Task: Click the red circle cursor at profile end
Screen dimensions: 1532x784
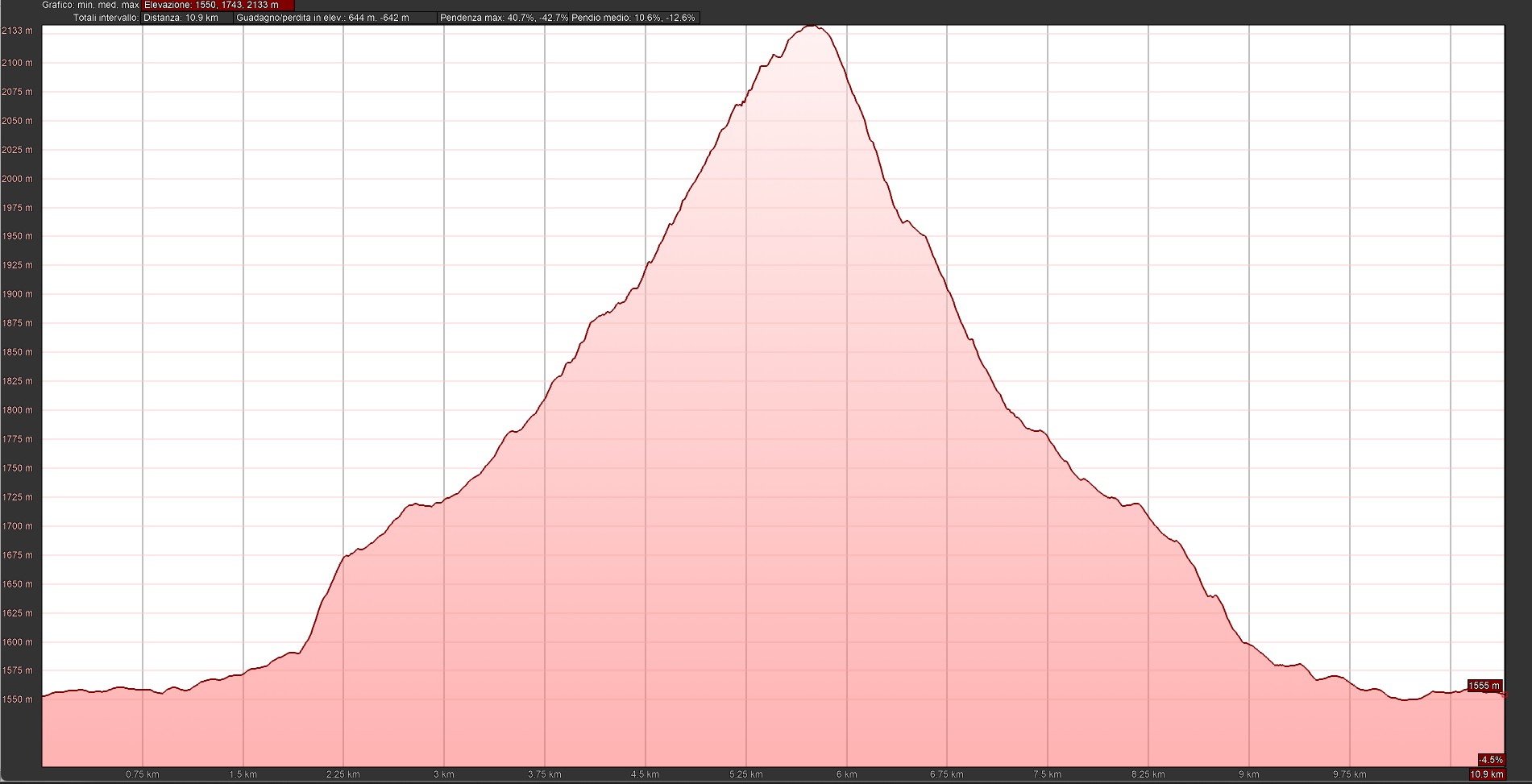Action: click(1504, 695)
